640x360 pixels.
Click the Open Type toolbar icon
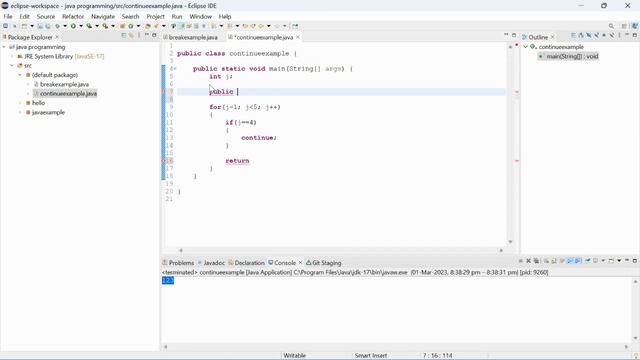148,26
